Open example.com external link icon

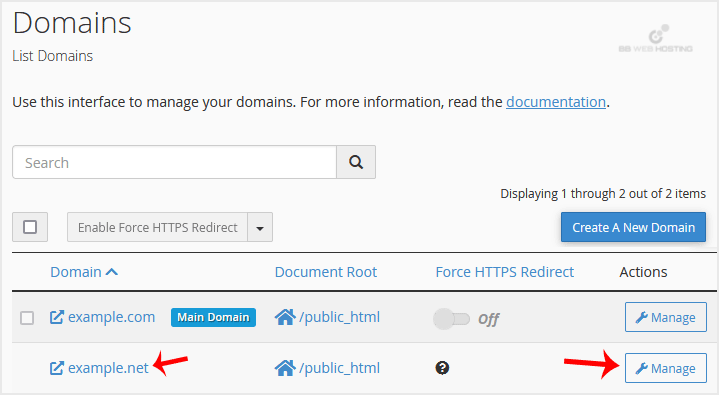pos(56,317)
